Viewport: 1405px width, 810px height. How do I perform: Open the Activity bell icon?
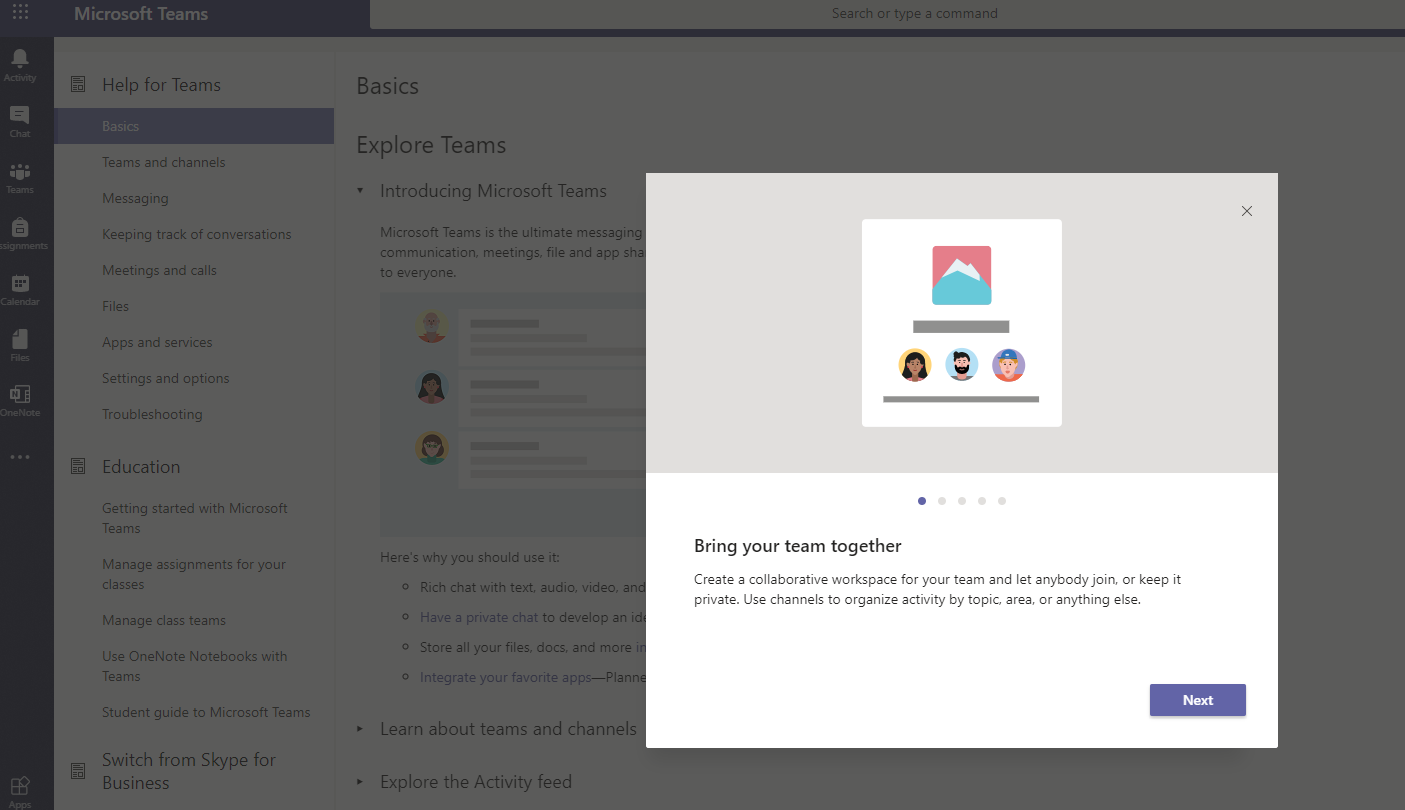(x=20, y=58)
